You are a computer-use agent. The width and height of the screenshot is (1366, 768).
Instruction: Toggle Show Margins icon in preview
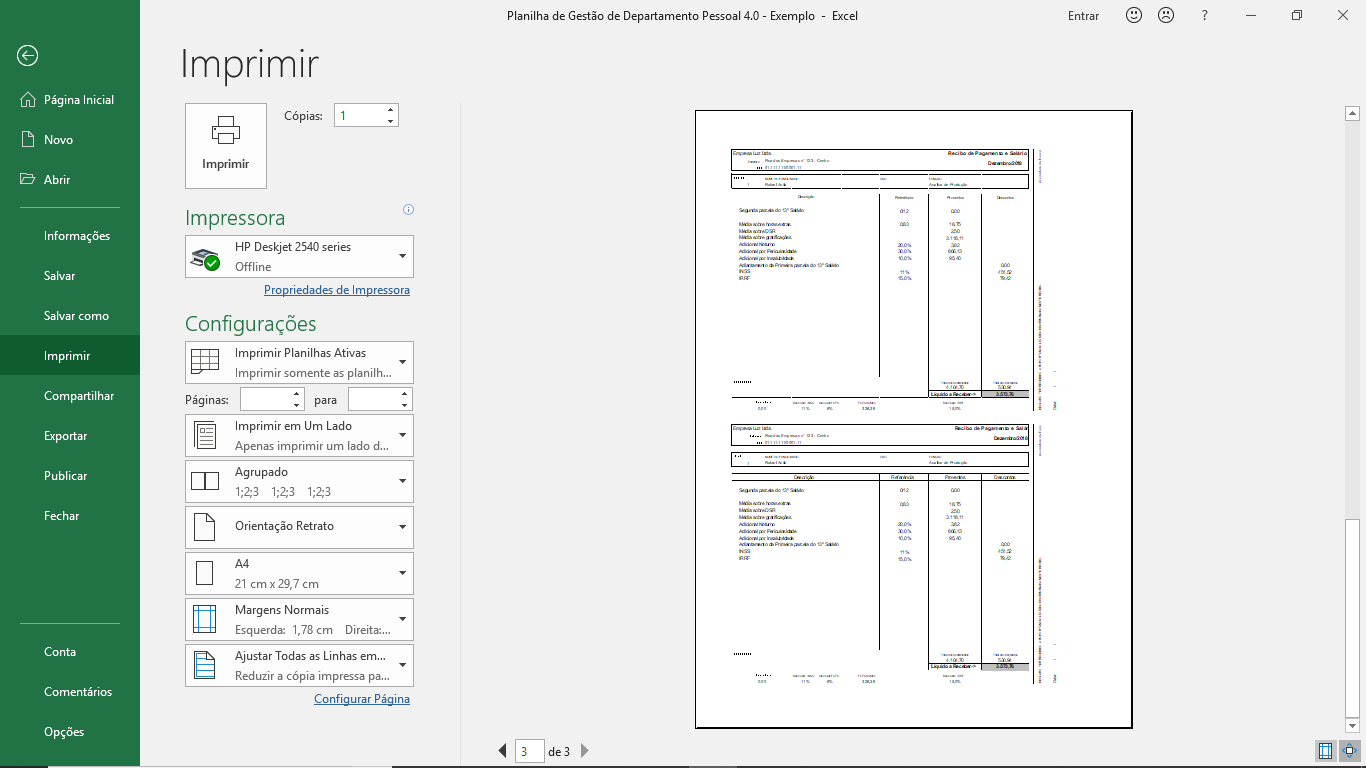tap(1325, 750)
